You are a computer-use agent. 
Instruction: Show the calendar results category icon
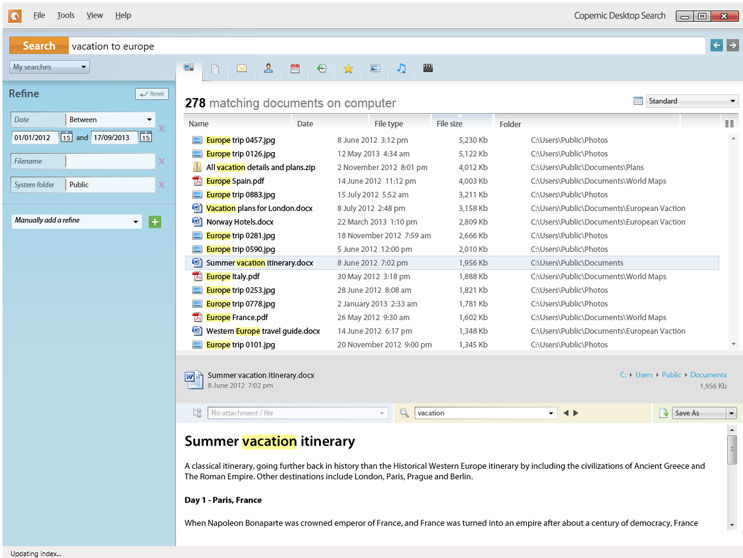pyautogui.click(x=295, y=69)
